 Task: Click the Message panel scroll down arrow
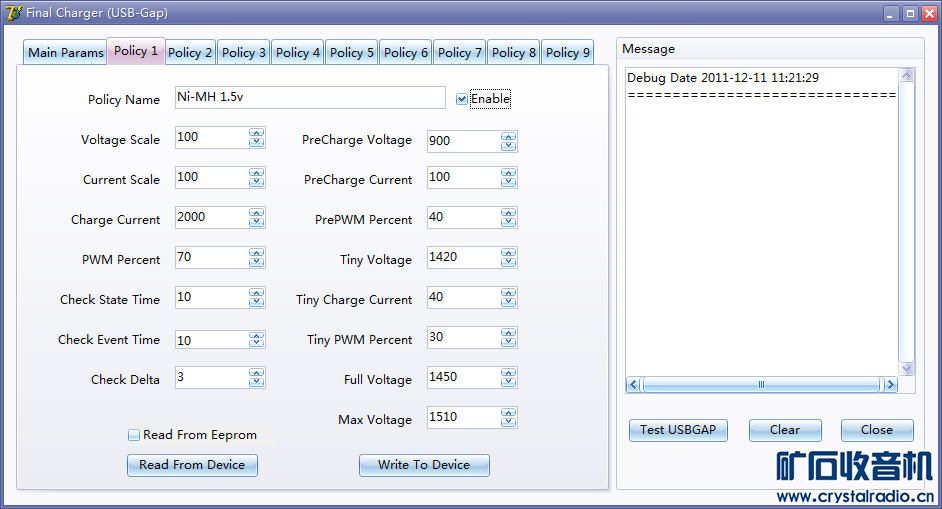click(x=907, y=369)
